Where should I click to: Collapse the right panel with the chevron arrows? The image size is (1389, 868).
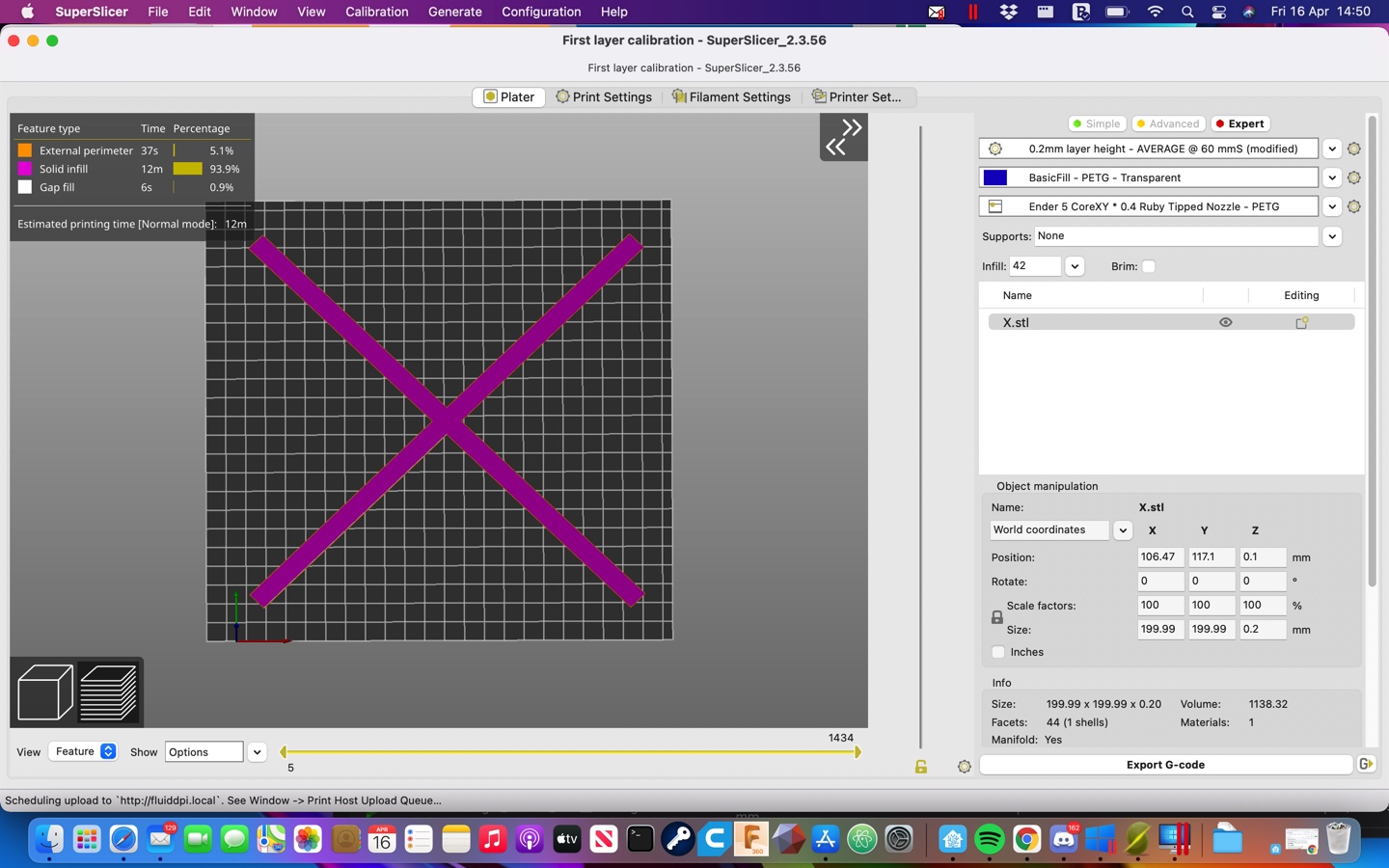pyautogui.click(x=843, y=137)
